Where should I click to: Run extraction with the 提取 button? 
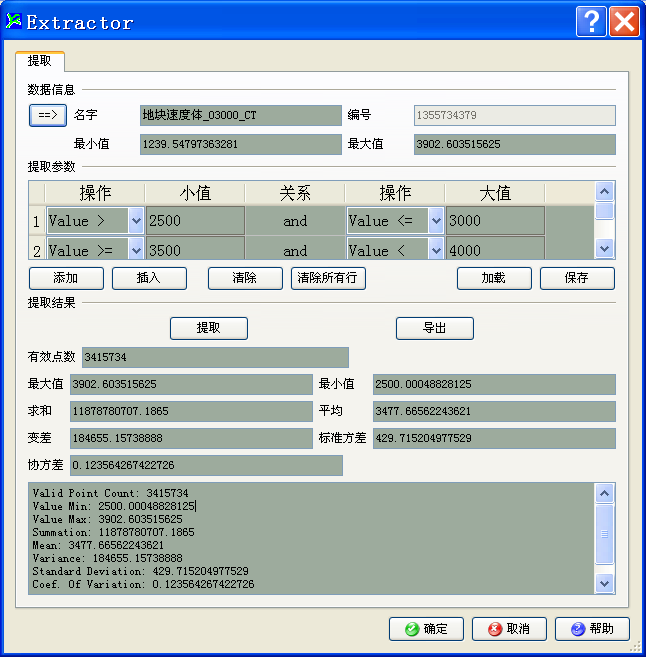209,328
